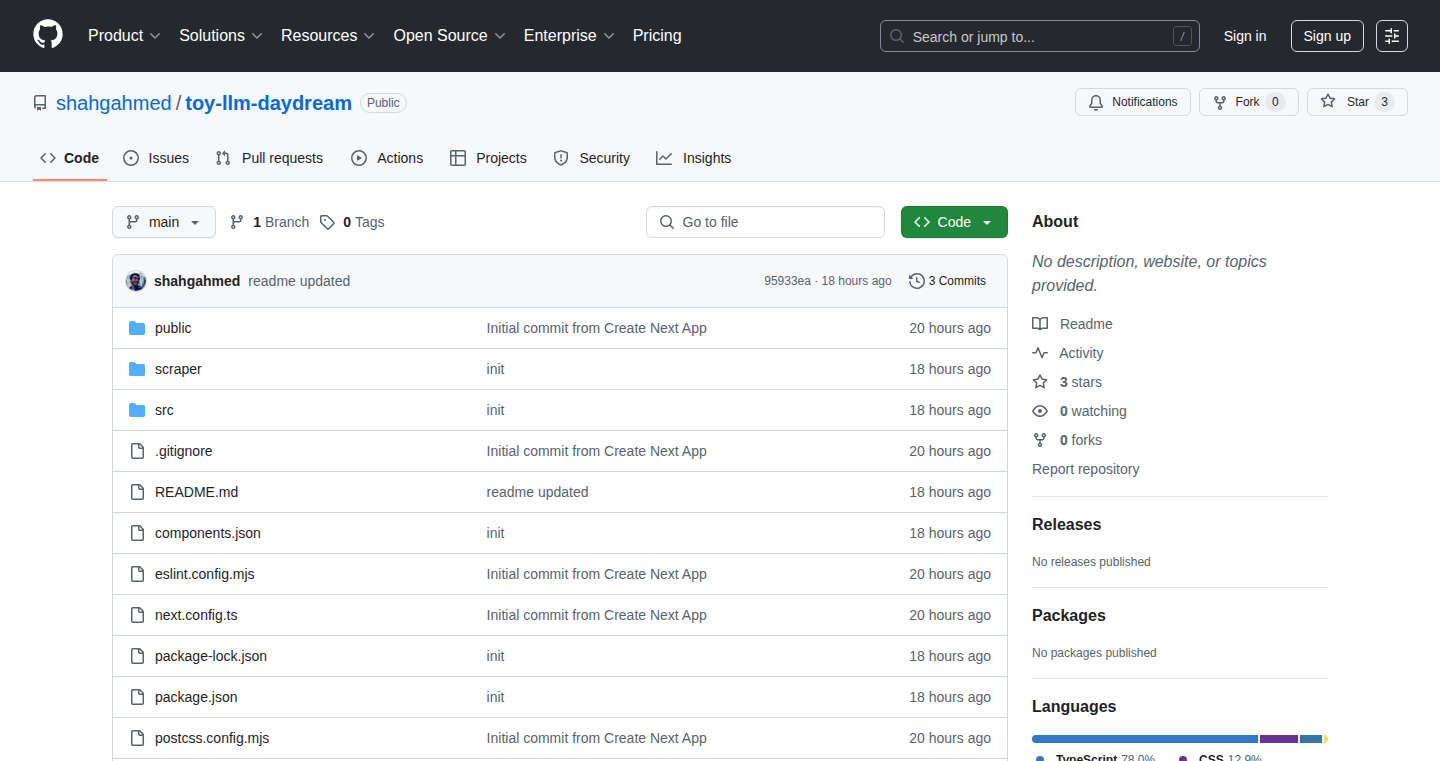
Task: Open the Projects tab
Action: 488,158
